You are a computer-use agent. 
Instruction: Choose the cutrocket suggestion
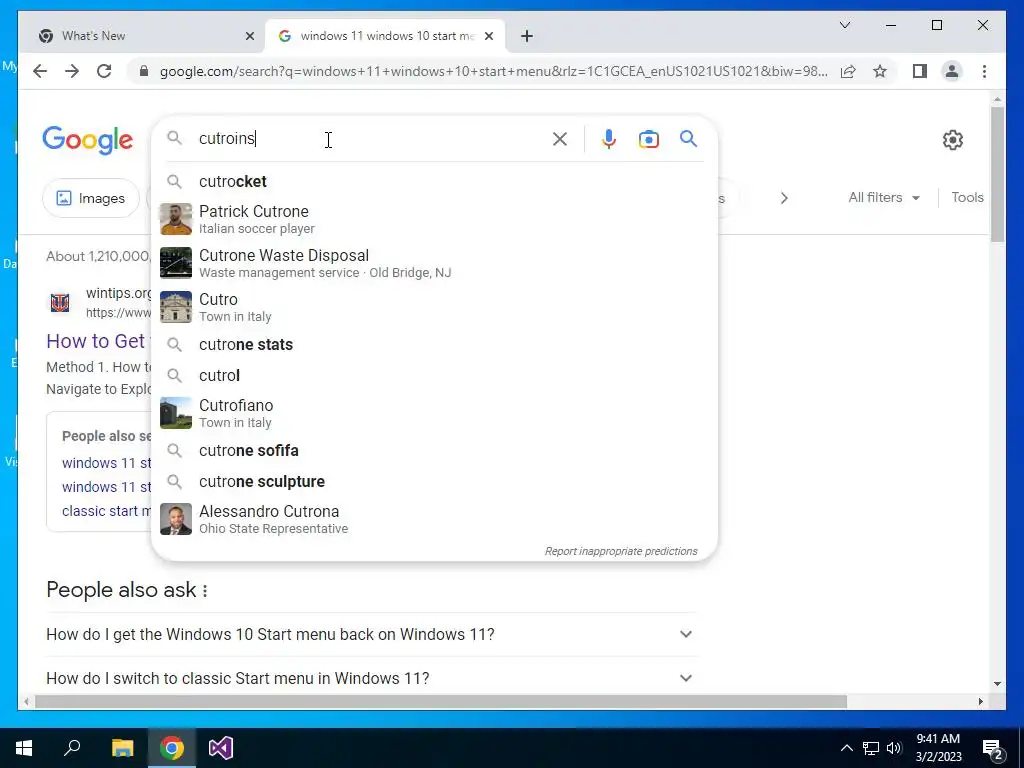pyautogui.click(x=434, y=182)
